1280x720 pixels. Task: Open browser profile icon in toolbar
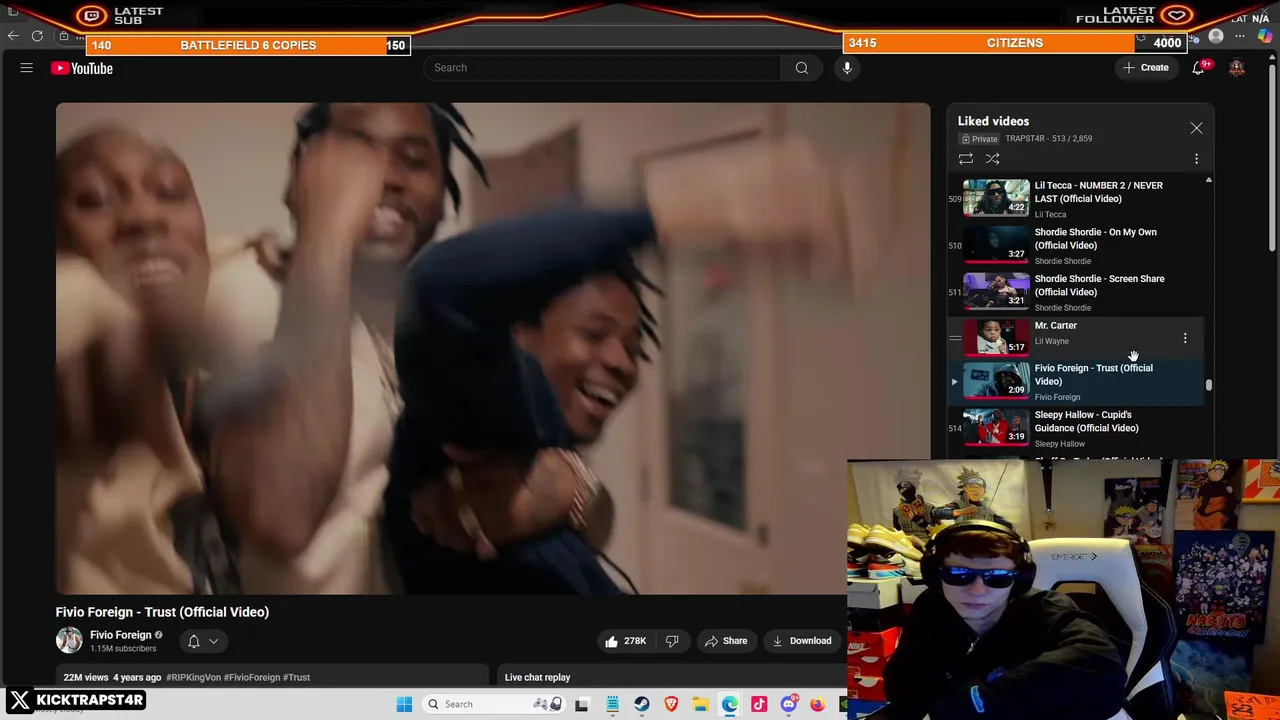click(x=1216, y=36)
